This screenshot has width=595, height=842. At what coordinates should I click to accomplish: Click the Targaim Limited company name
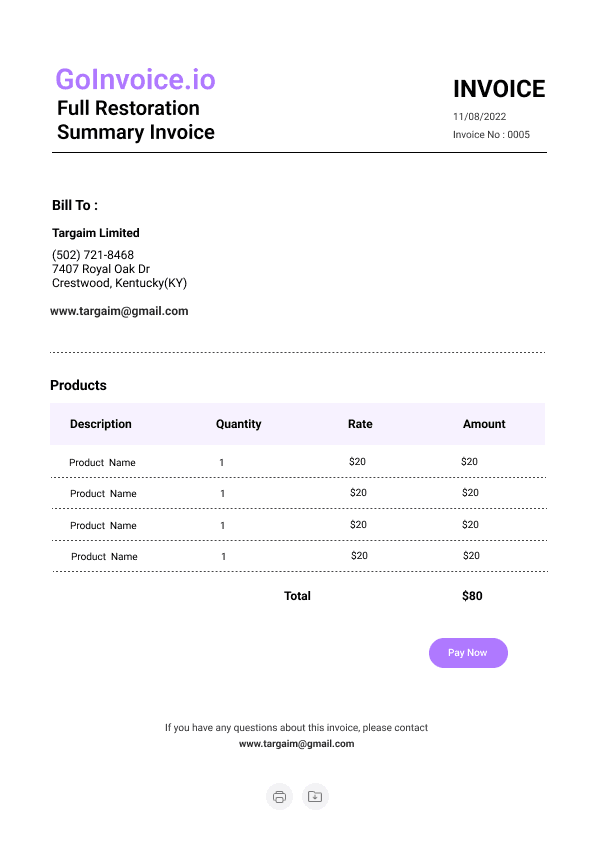tap(96, 233)
